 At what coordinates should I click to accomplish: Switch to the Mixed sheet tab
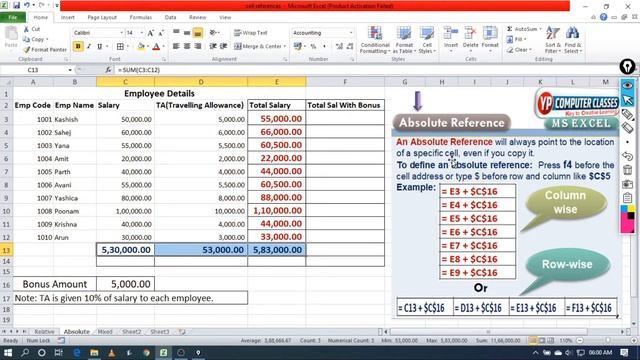(x=105, y=332)
